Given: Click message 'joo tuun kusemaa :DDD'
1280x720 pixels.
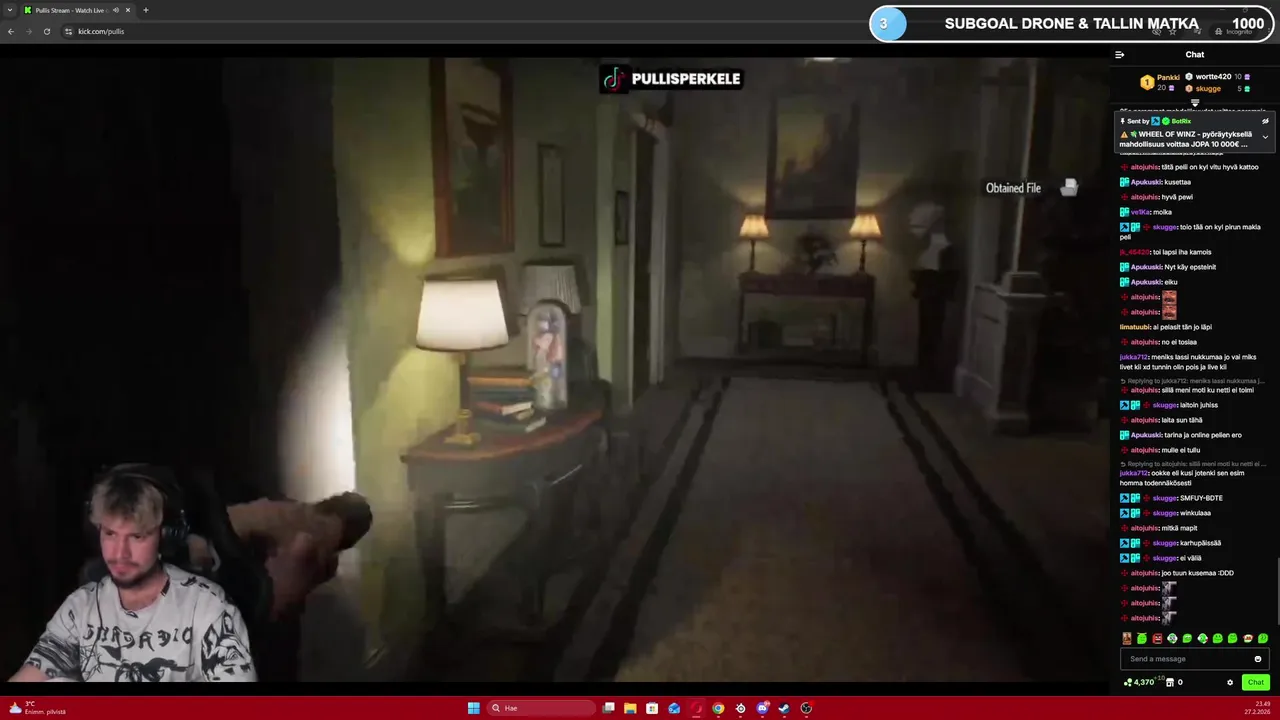Looking at the screenshot, I should point(1198,573).
